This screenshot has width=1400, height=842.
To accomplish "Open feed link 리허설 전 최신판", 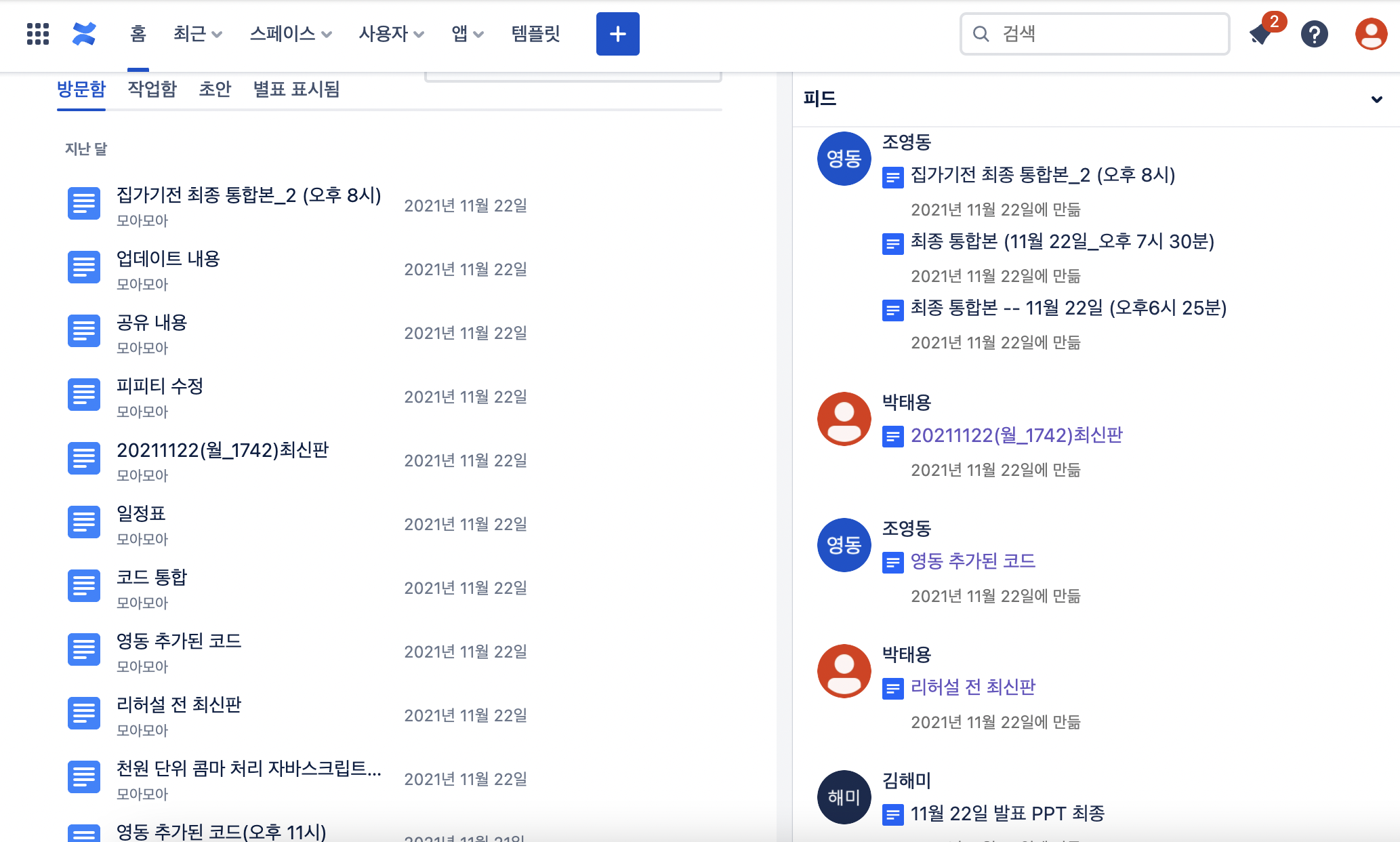I will tap(973, 687).
